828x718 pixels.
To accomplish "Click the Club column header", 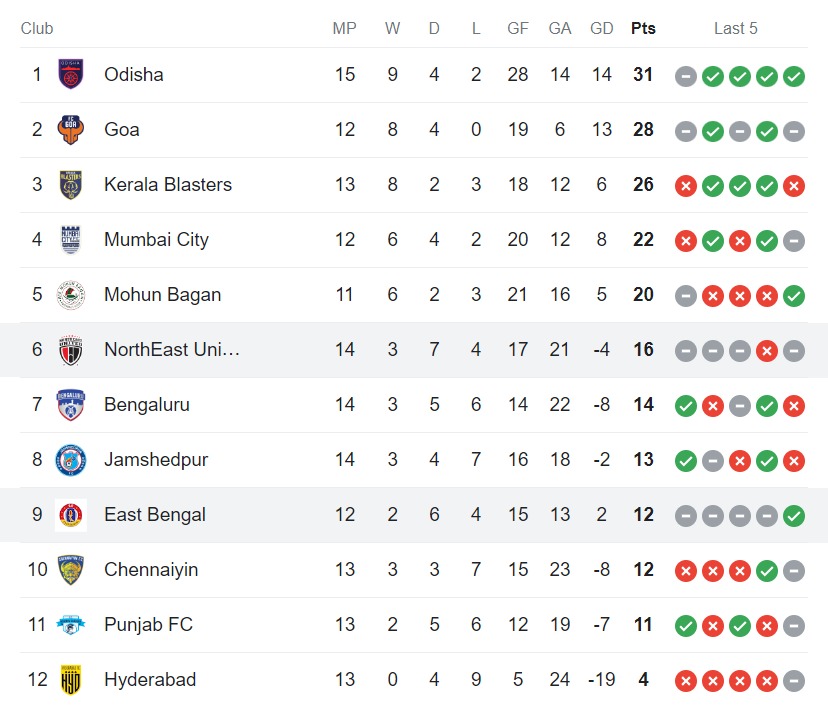I will click(37, 28).
